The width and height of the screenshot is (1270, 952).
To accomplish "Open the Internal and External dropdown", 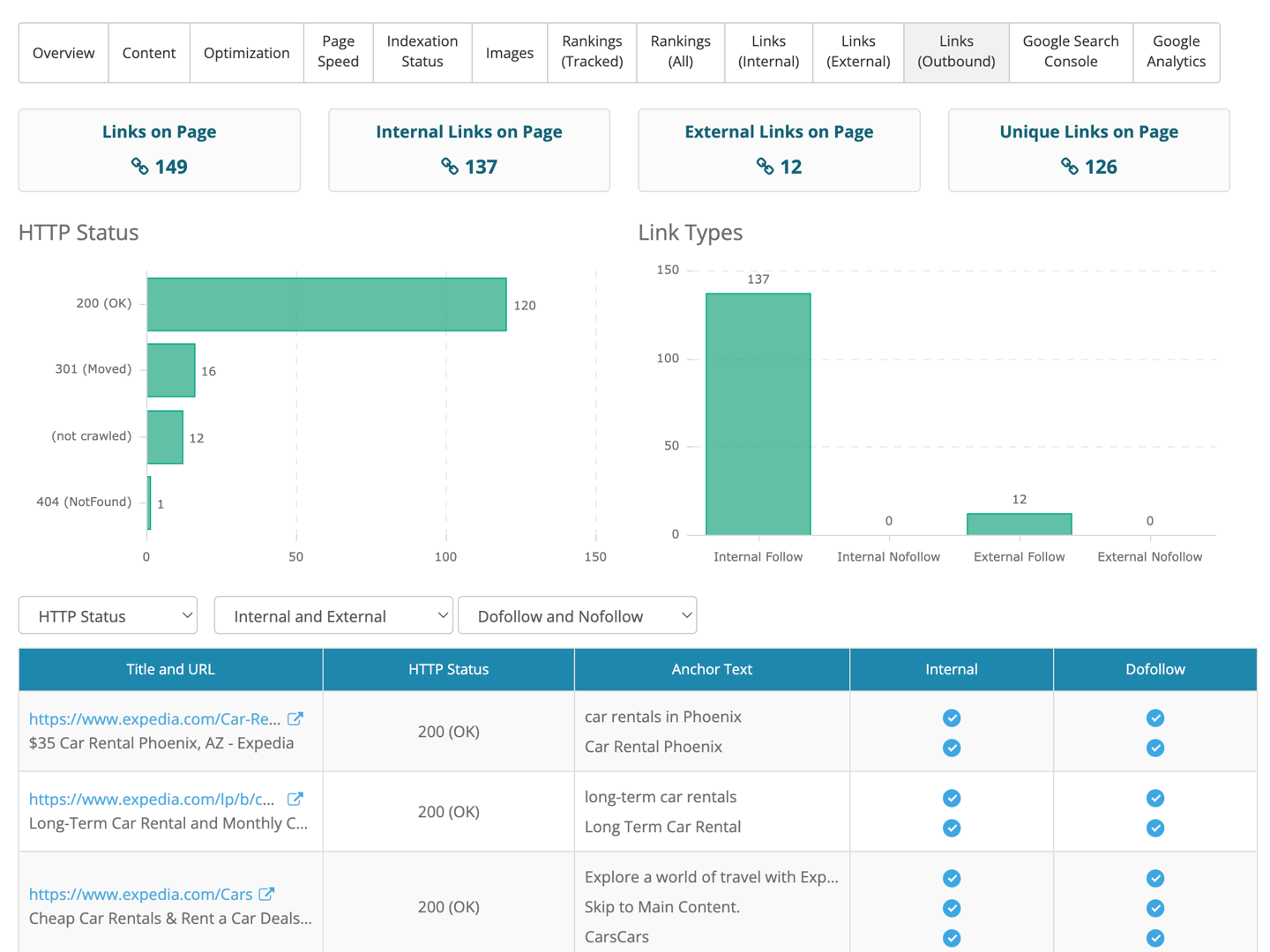I will [x=333, y=615].
